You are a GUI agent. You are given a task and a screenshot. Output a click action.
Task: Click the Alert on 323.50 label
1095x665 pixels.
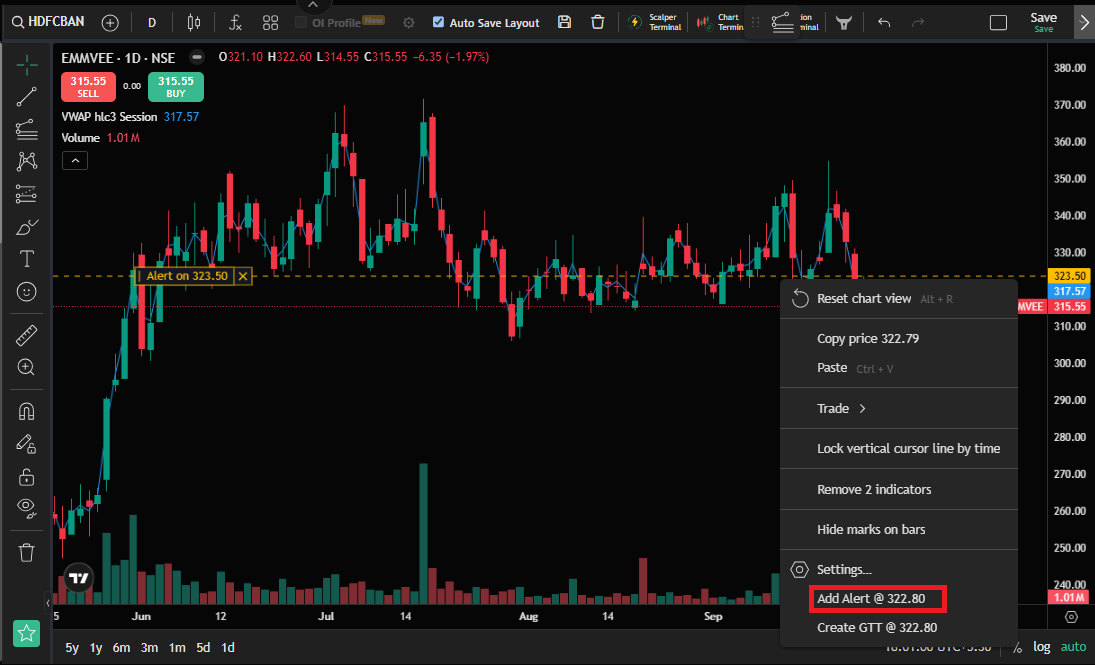[x=186, y=276]
